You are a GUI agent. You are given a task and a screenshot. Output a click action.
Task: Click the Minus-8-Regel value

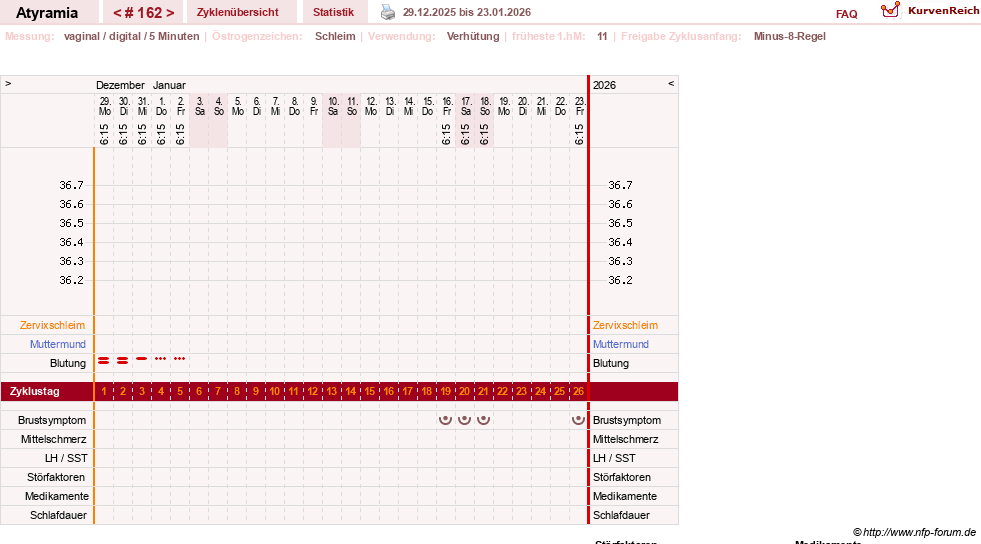[790, 36]
